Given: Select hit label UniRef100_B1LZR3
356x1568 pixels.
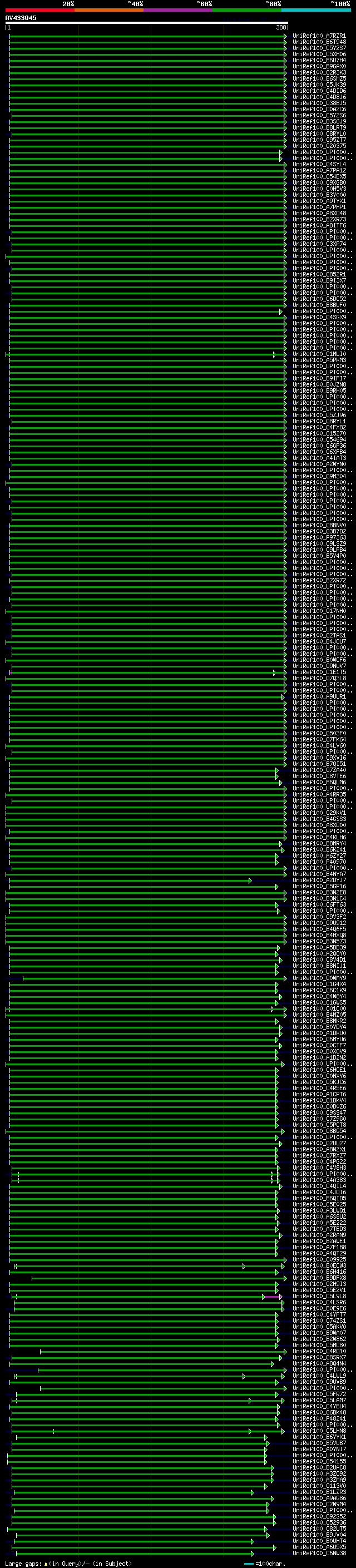Looking at the screenshot, I should (319, 1492).
